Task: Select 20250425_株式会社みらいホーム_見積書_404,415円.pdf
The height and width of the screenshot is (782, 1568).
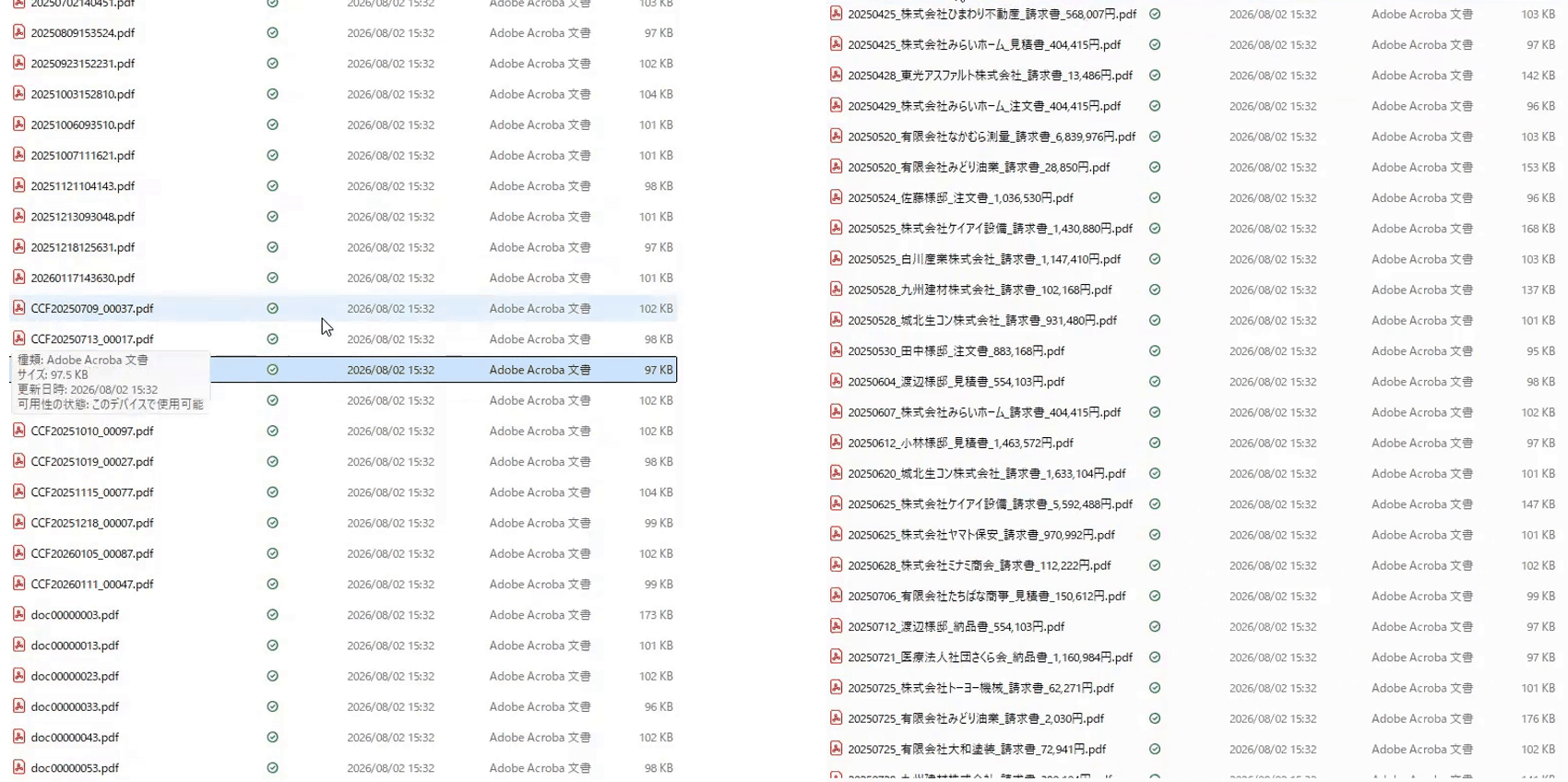Action: point(984,44)
